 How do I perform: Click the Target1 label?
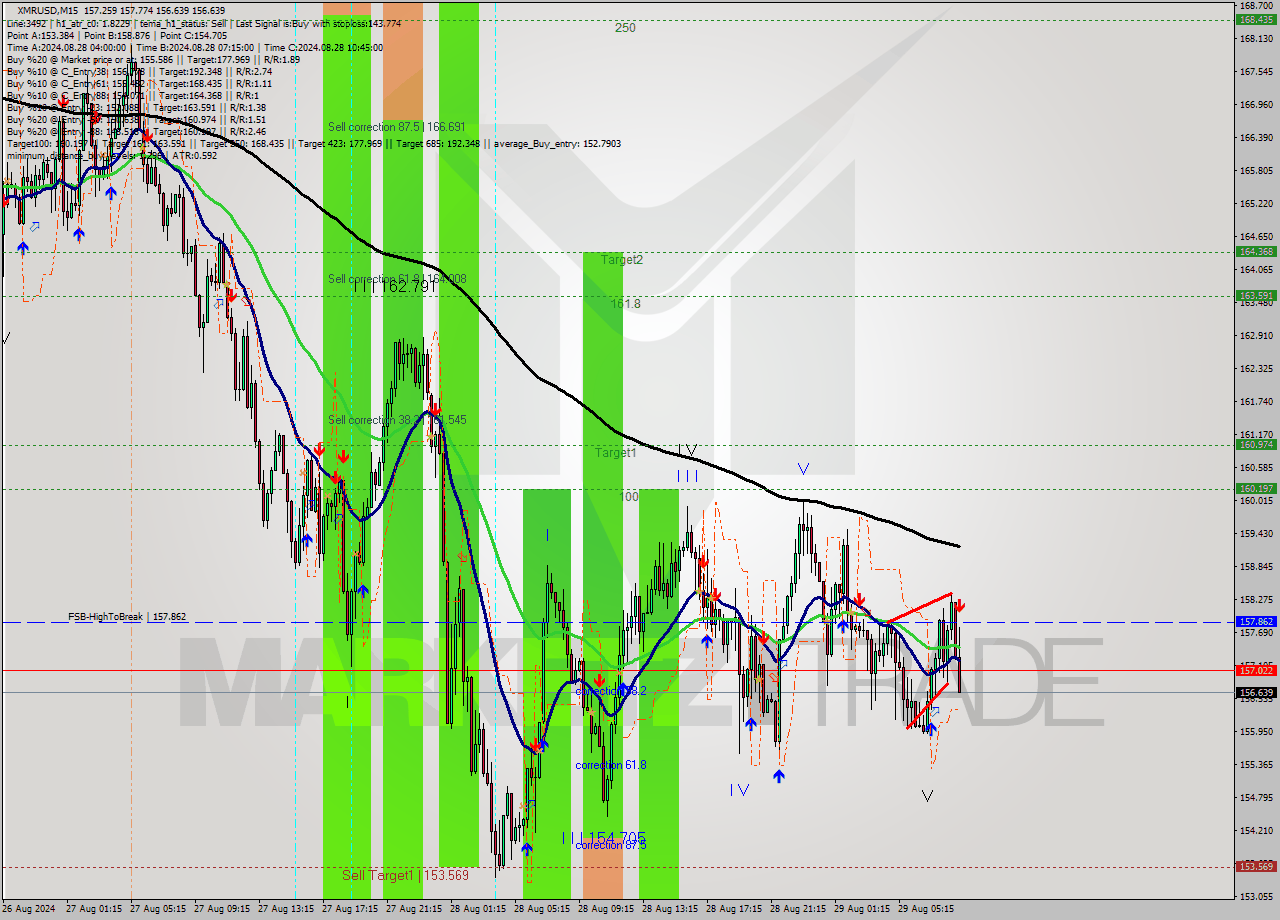[x=616, y=453]
